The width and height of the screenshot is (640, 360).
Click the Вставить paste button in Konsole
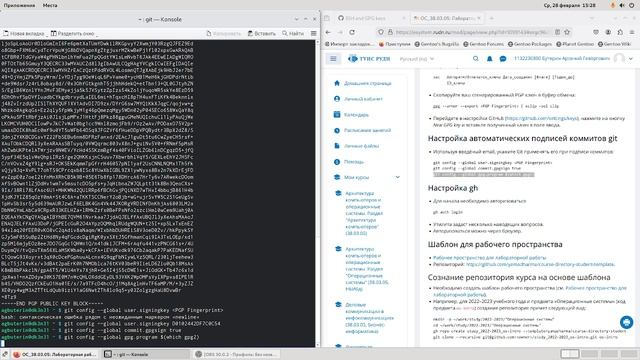coord(262,33)
